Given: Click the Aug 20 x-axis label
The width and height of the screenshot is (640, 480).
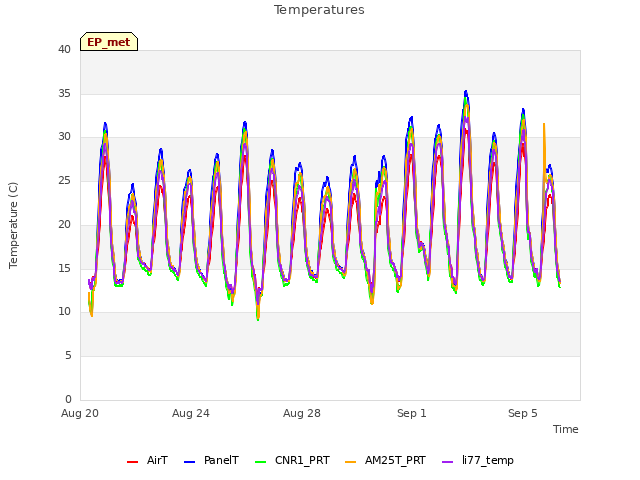Looking at the screenshot, I should pos(80,413).
